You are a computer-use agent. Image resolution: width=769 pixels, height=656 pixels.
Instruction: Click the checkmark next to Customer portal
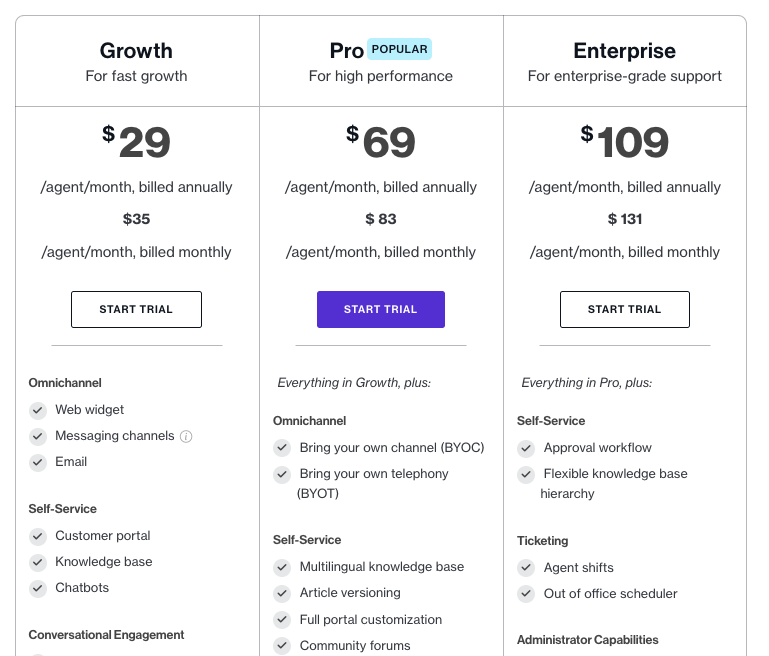pos(38,536)
